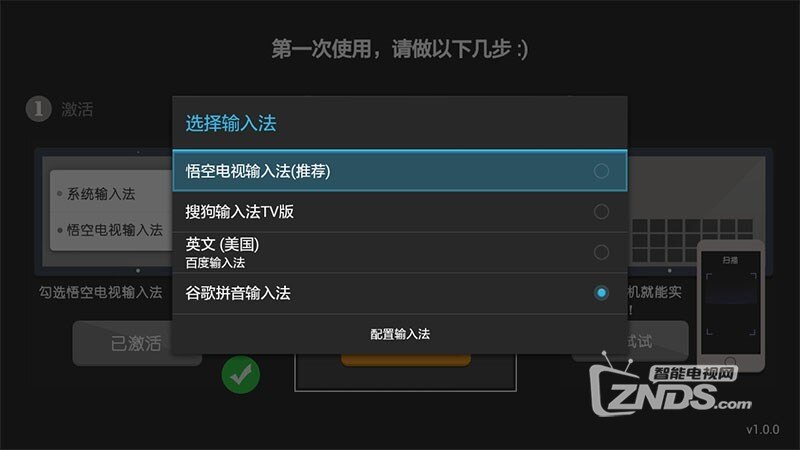The height and width of the screenshot is (450, 800).
Task: Choose the 搜狗输入法TV版 list entry text
Action: pyautogui.click(x=239, y=211)
